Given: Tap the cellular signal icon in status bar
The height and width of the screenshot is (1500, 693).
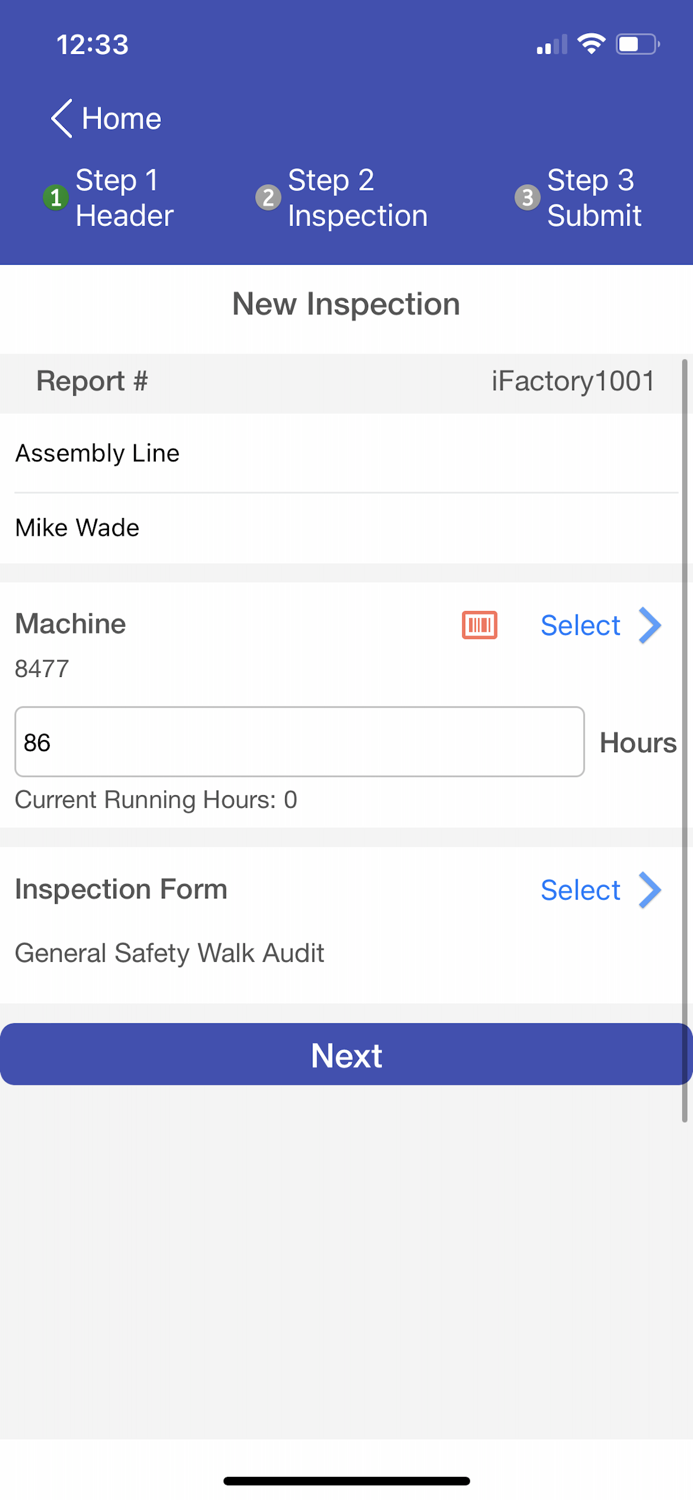Looking at the screenshot, I should click(x=549, y=44).
